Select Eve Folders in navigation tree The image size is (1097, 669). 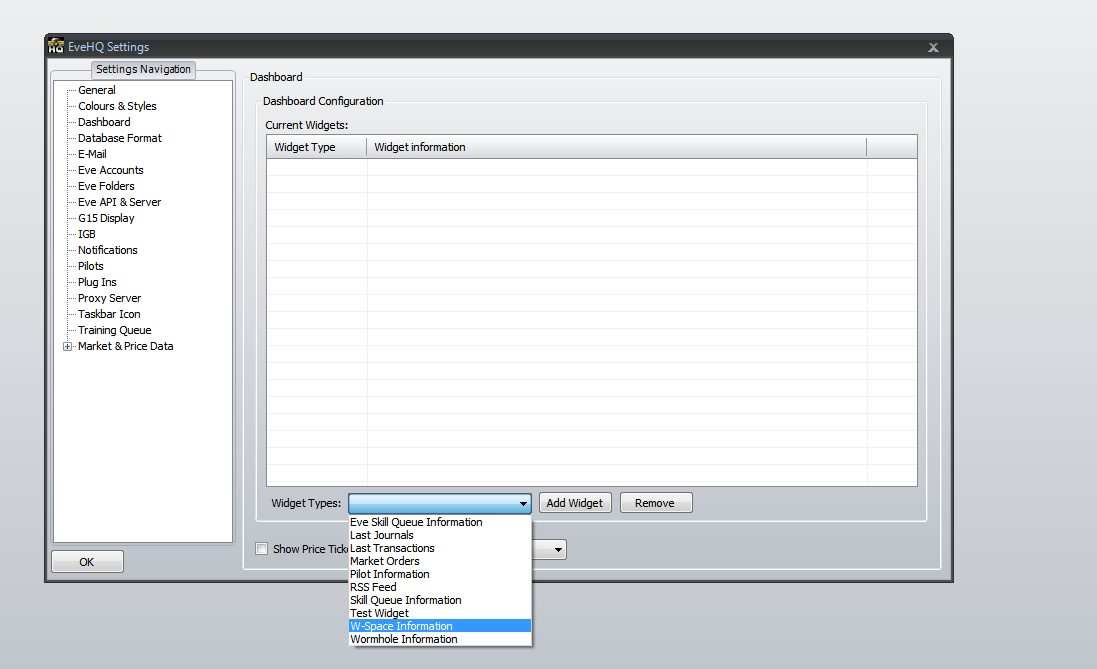[106, 186]
